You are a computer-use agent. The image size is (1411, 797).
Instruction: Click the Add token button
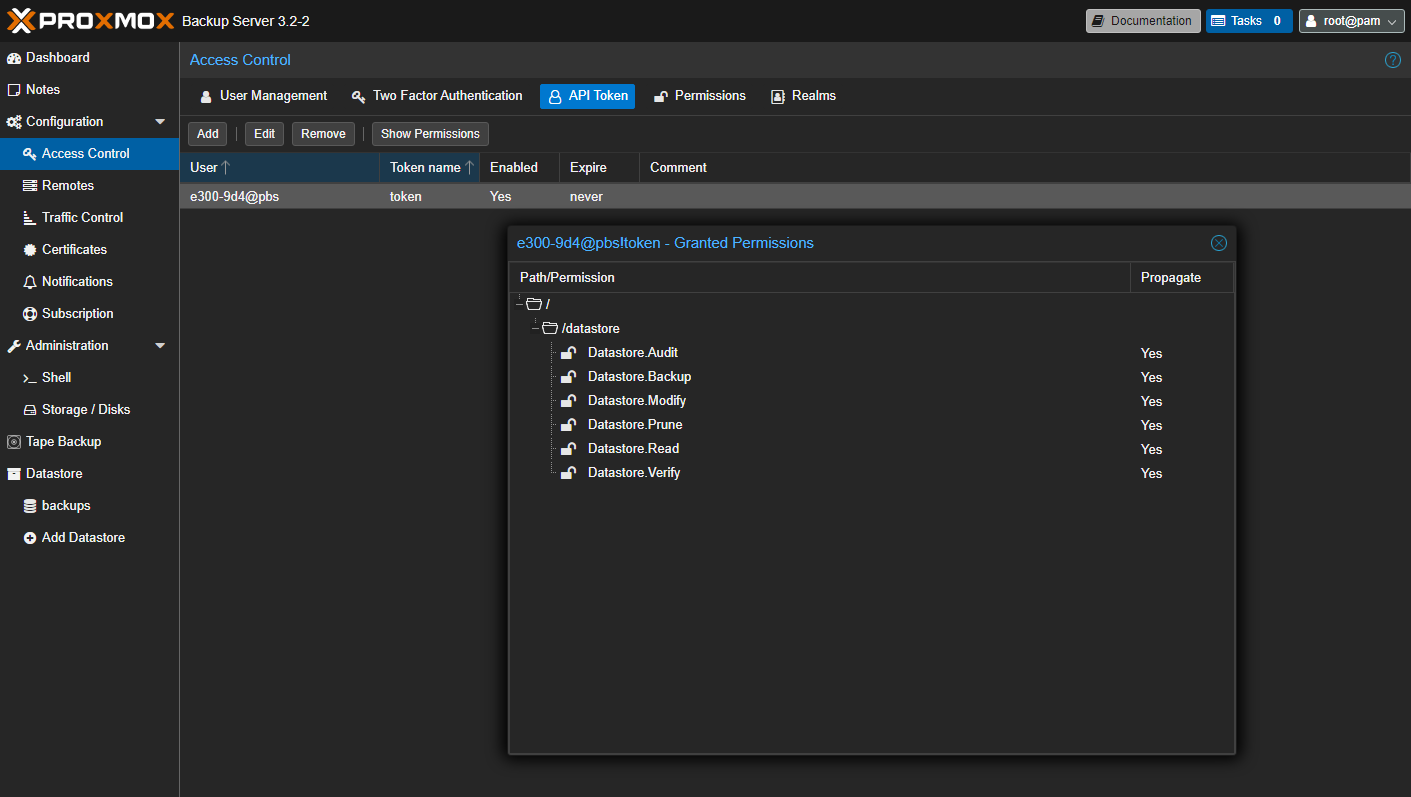208,134
